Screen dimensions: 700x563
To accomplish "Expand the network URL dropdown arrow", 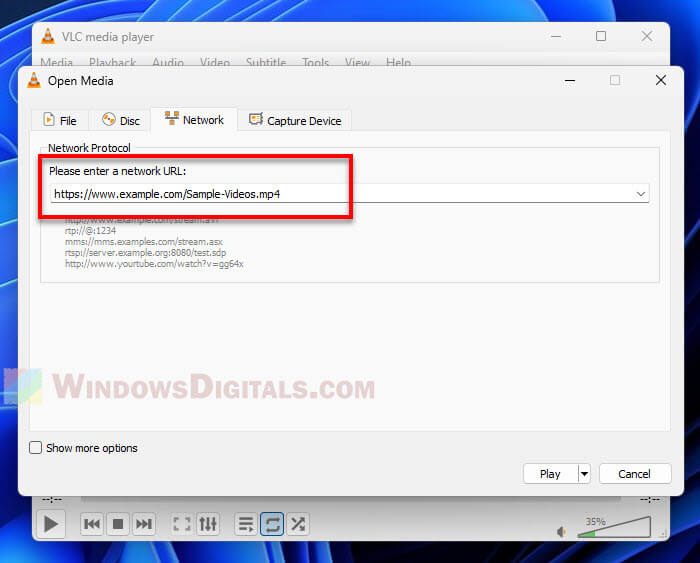I will (x=641, y=194).
